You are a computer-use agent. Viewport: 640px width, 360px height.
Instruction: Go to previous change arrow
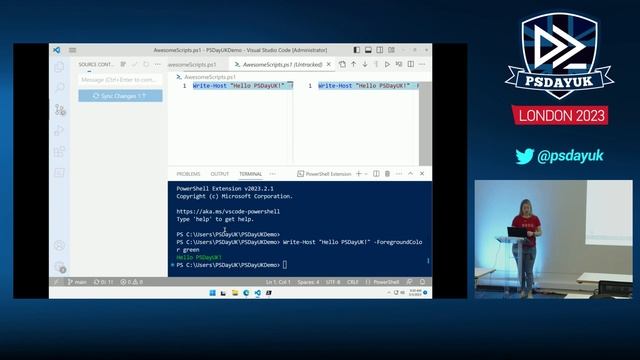tap(353, 64)
